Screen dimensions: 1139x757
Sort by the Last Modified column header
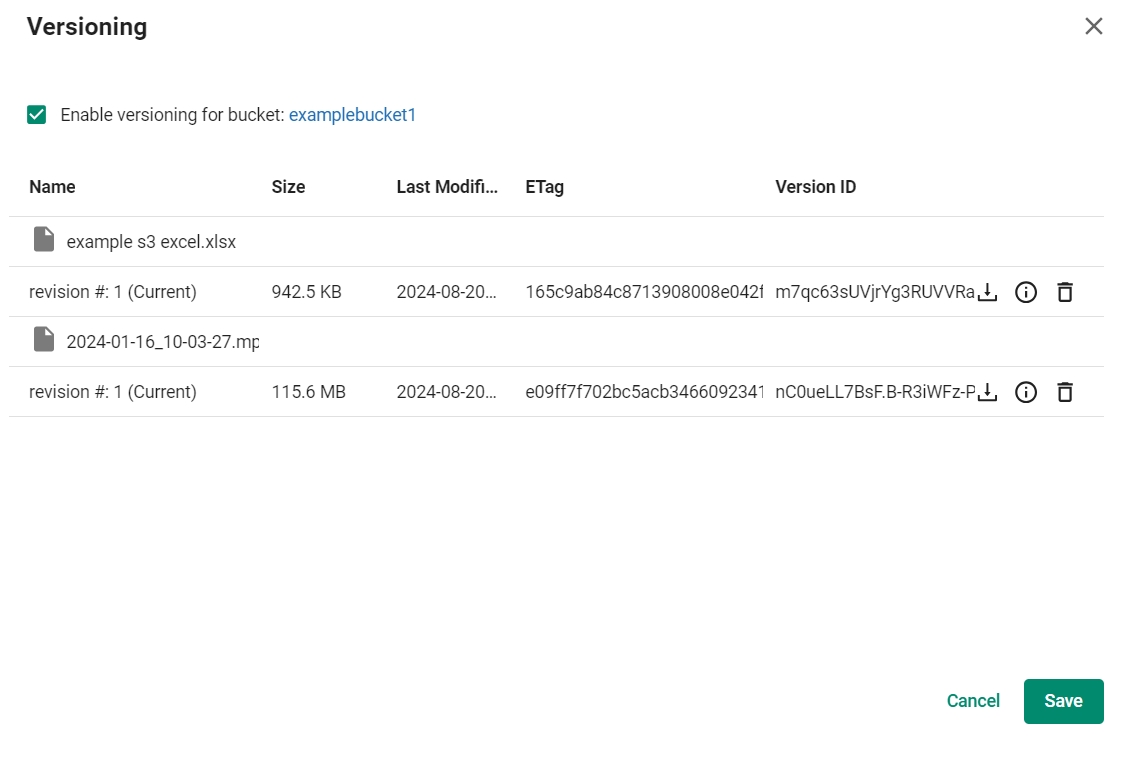point(446,187)
